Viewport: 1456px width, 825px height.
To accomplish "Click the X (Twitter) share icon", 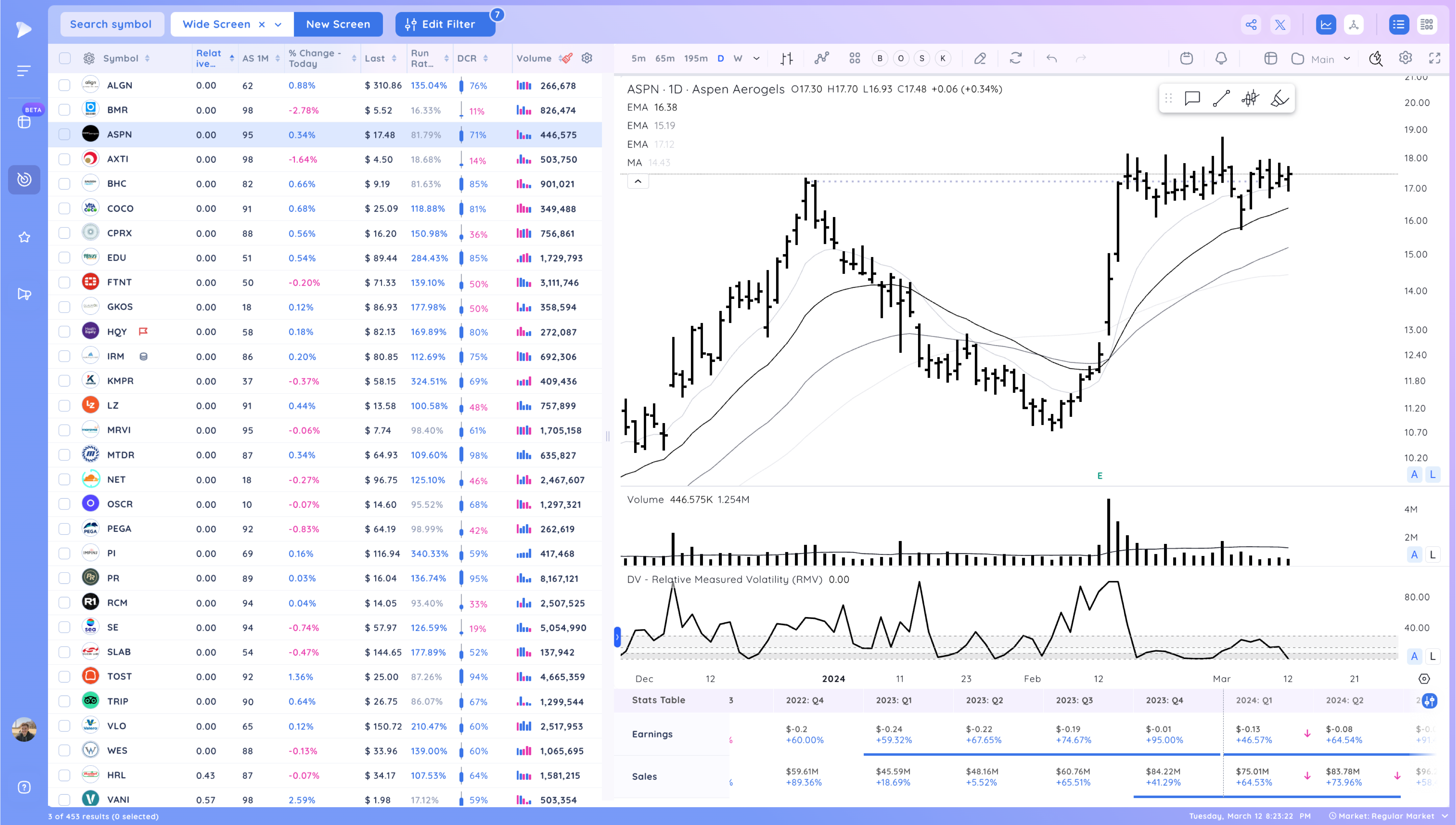I will [x=1280, y=25].
